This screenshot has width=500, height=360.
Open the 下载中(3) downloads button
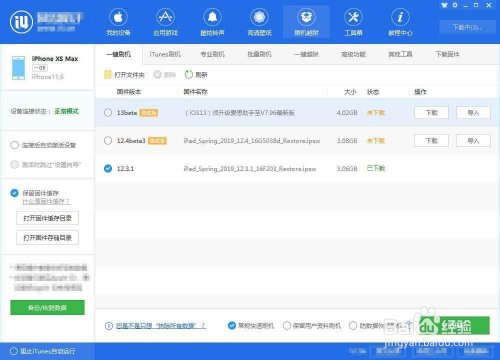(467, 27)
